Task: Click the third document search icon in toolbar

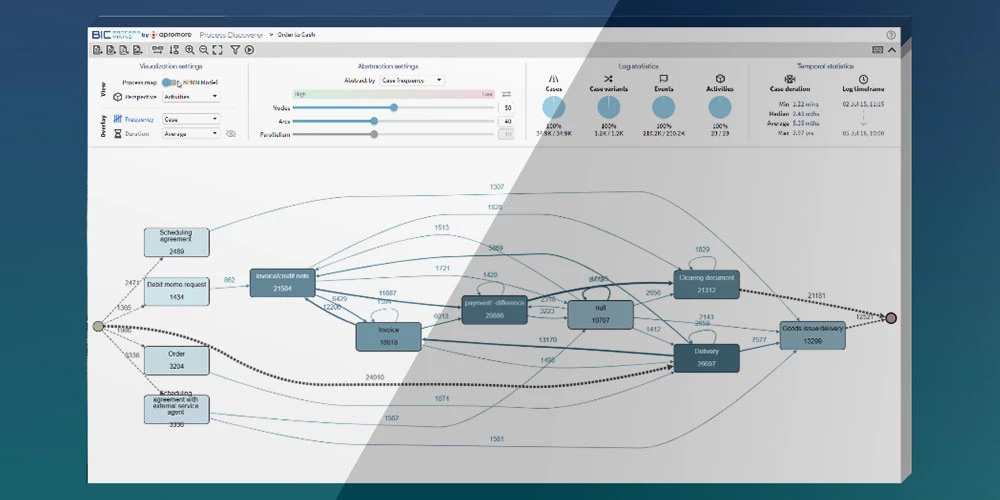Action: [124, 50]
